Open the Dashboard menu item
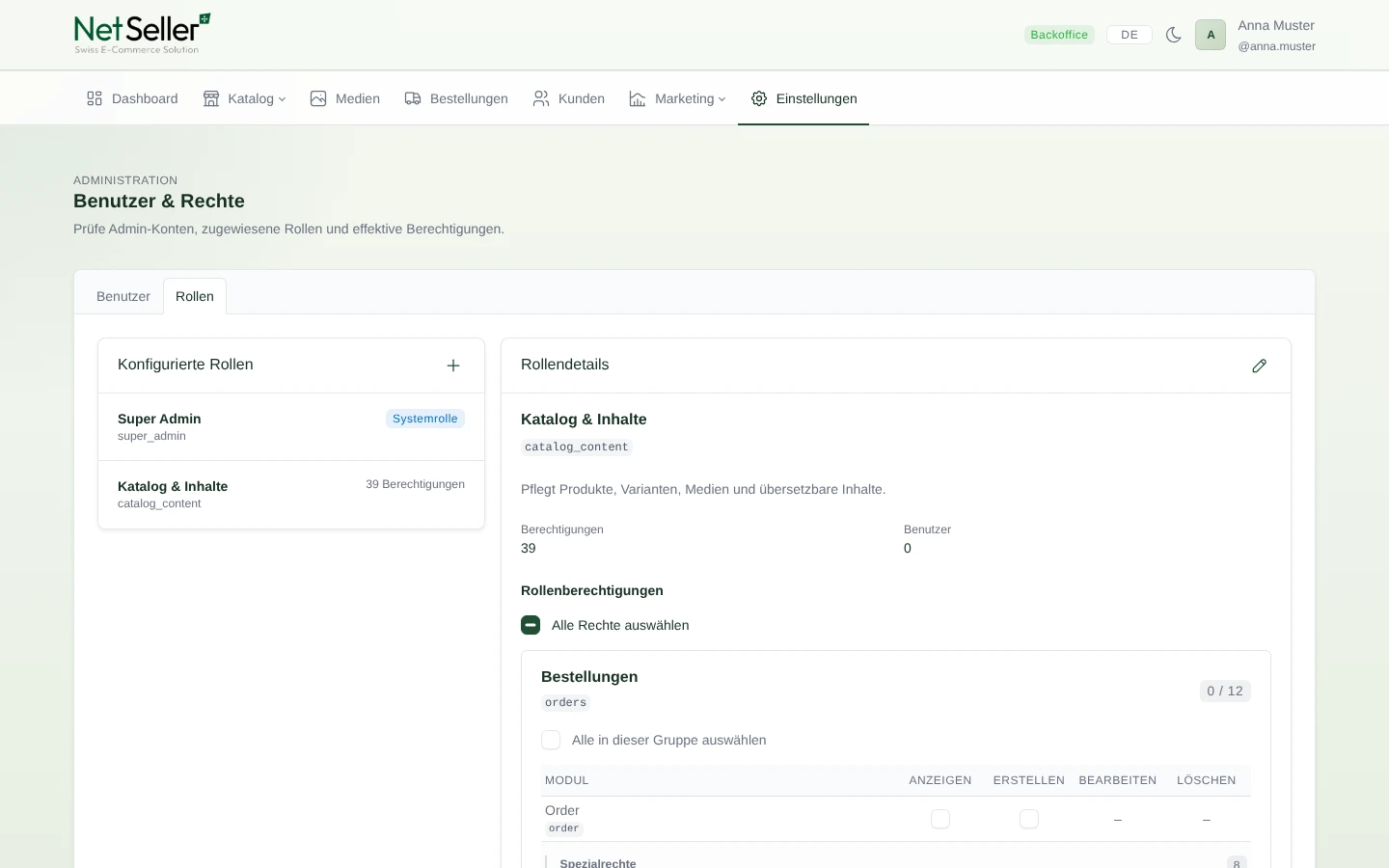Screen dimensions: 1389x868 point(132,98)
